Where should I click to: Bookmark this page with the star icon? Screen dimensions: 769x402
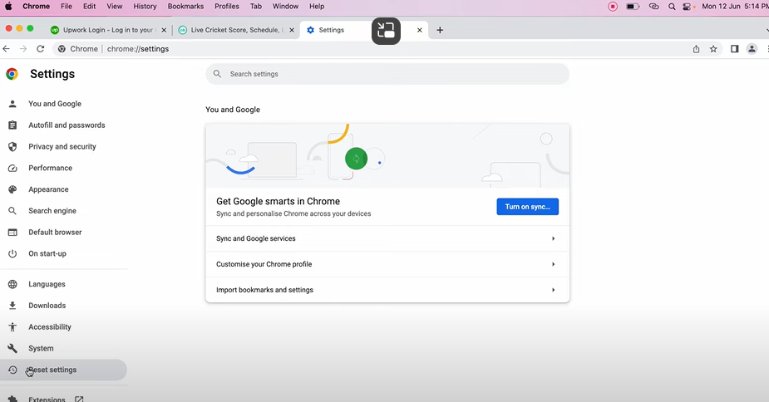coord(714,49)
